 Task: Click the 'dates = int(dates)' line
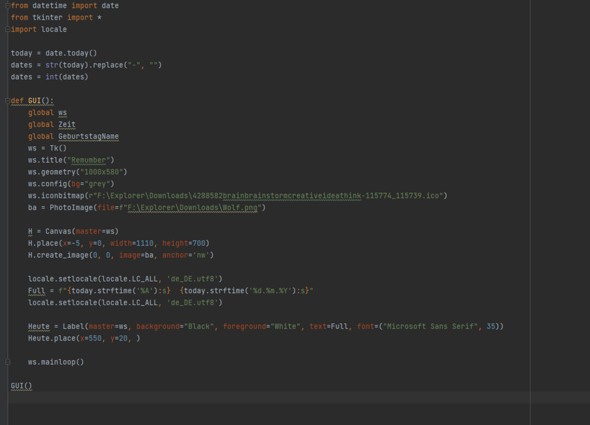pyautogui.click(x=49, y=77)
